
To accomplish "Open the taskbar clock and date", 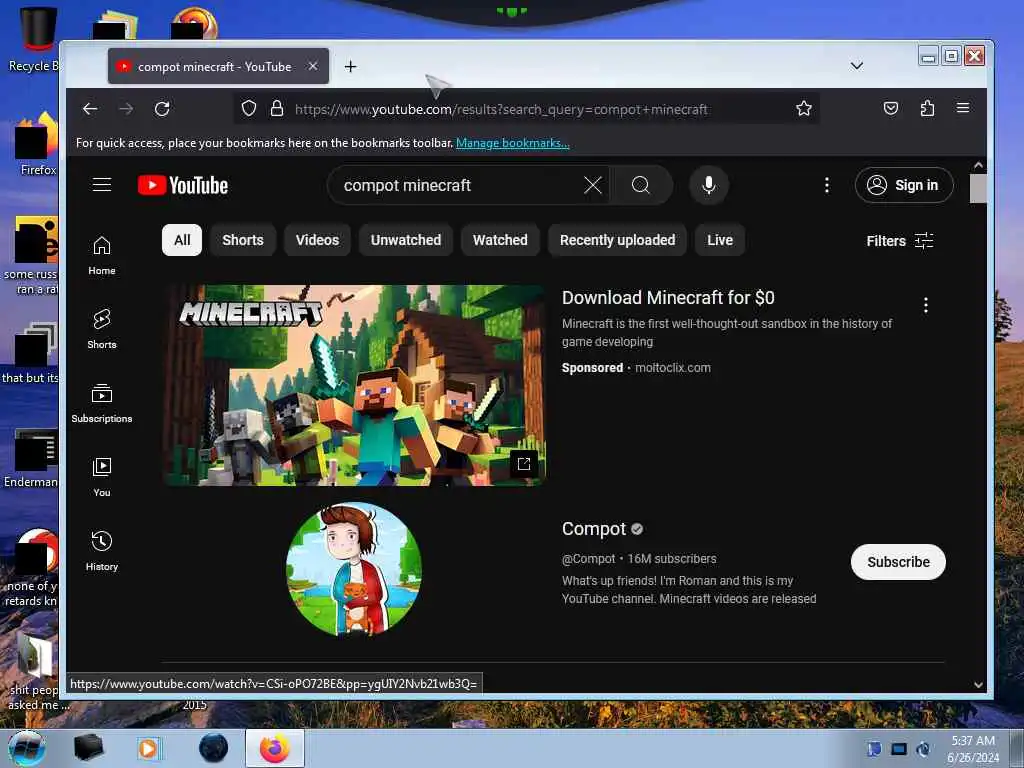I will pyautogui.click(x=973, y=748).
